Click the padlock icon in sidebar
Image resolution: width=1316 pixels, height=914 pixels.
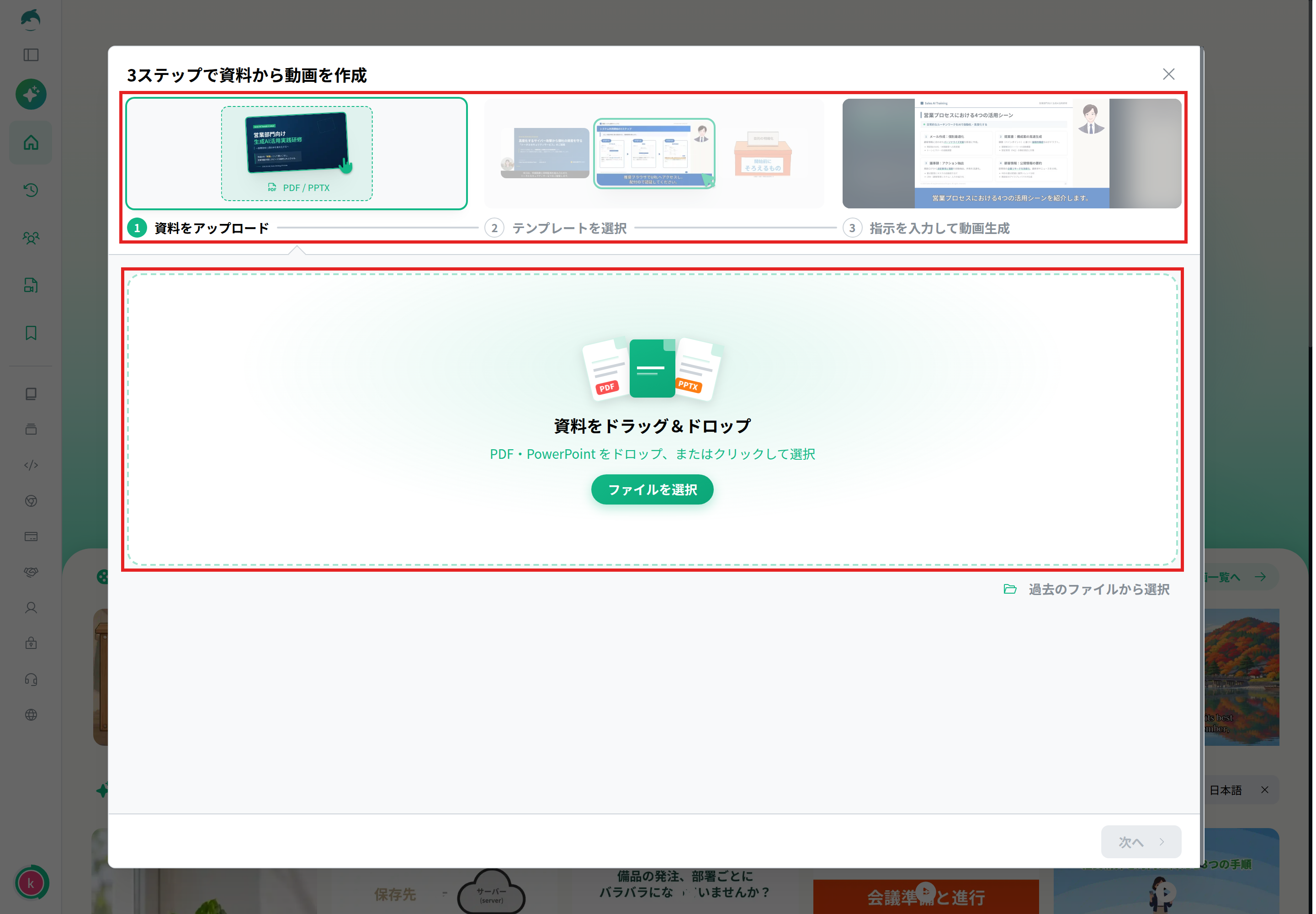point(31,643)
